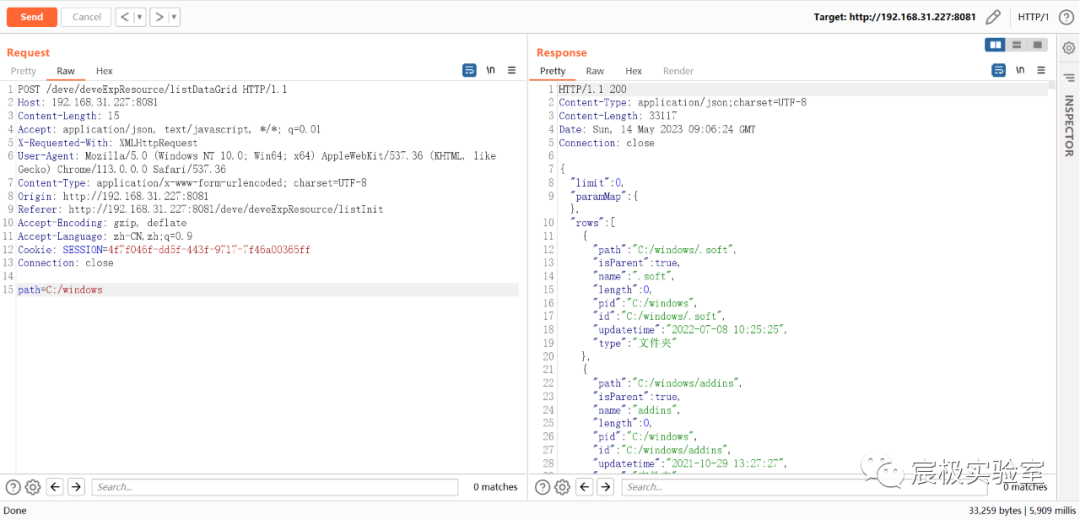
Task: Toggle non-printable characters (\n) in Response panel
Action: pyautogui.click(x=1019, y=70)
